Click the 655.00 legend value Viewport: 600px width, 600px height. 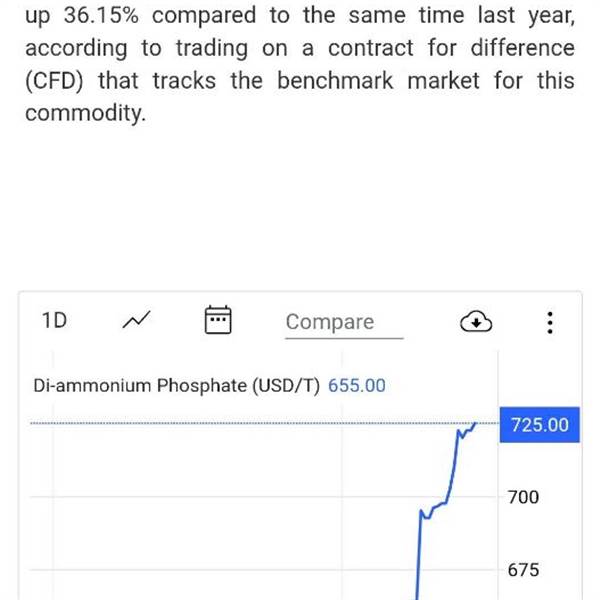pos(357,385)
